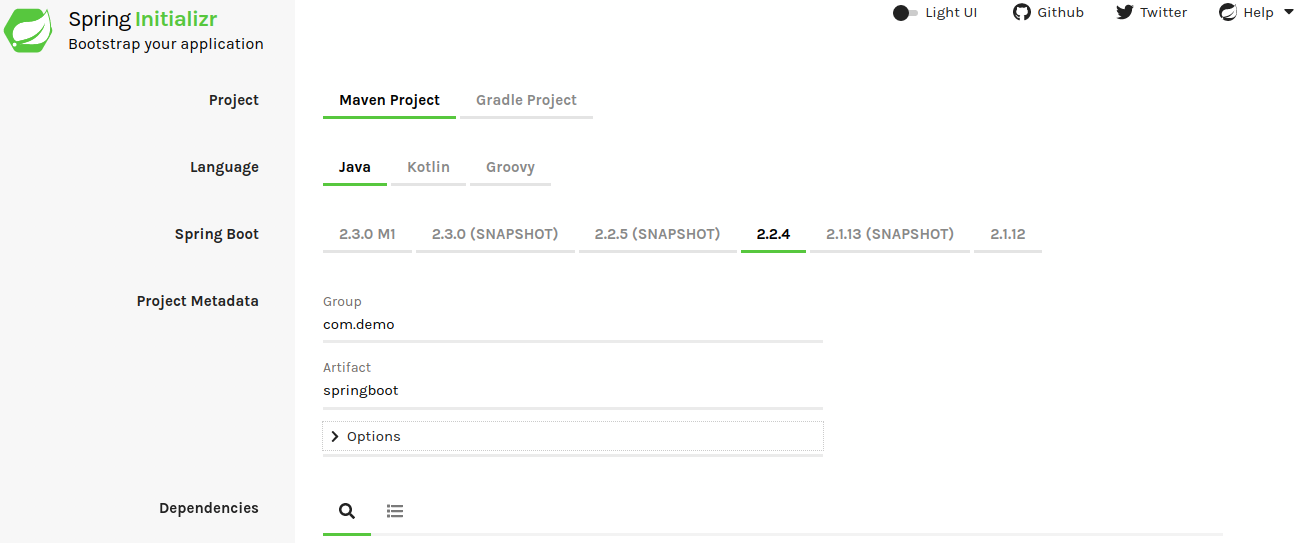The height and width of the screenshot is (543, 1309).
Task: Open the Github link
Action: pos(1060,12)
